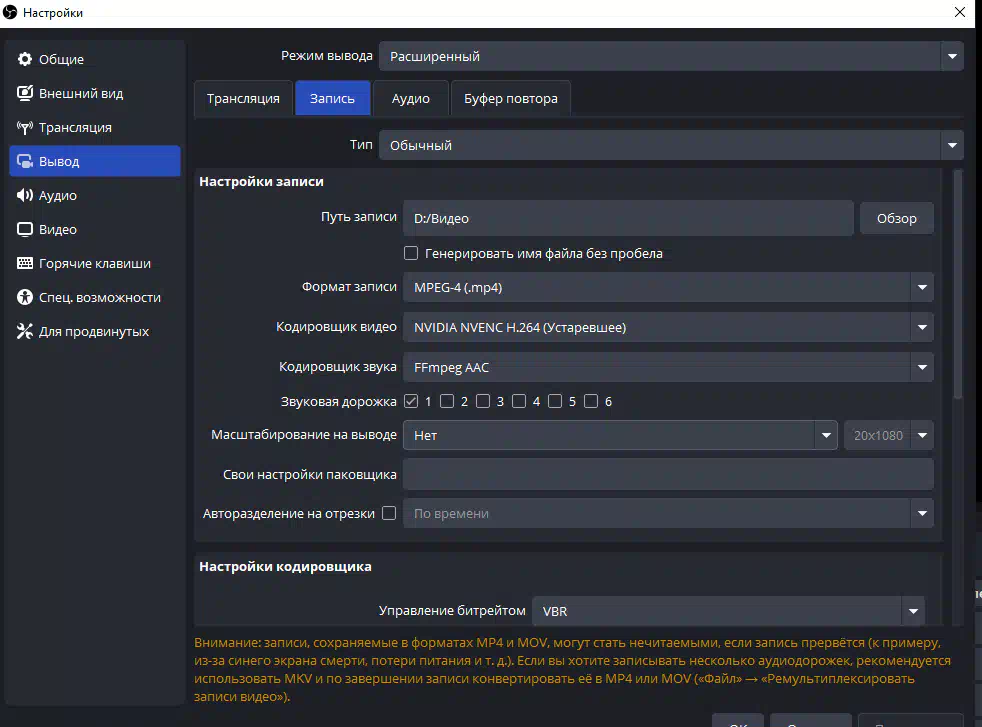Switch to the Трансляция output tab
The width and height of the screenshot is (982, 727).
pos(244,98)
